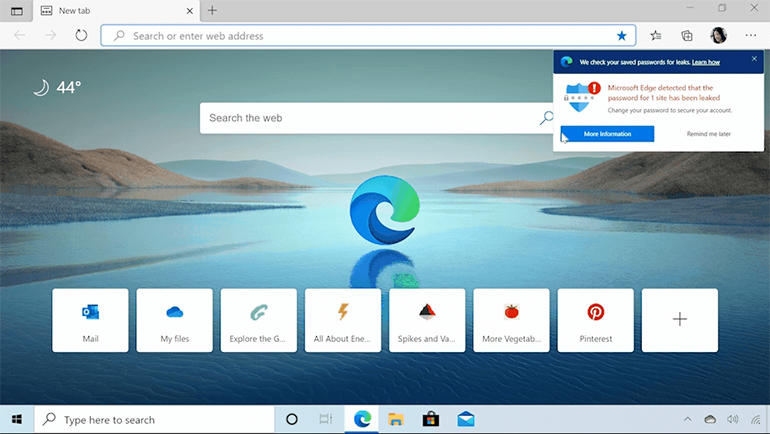Open the Mail quick link tile
770x434 pixels.
90,320
